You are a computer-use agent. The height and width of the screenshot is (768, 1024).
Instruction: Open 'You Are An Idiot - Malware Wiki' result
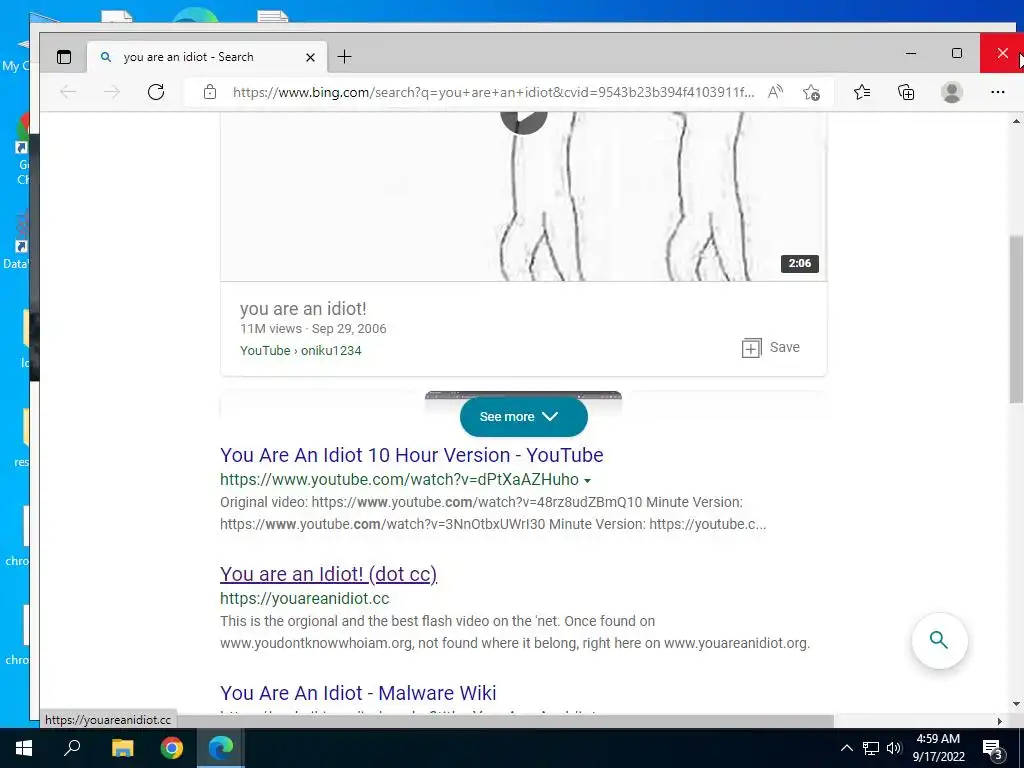pos(358,692)
